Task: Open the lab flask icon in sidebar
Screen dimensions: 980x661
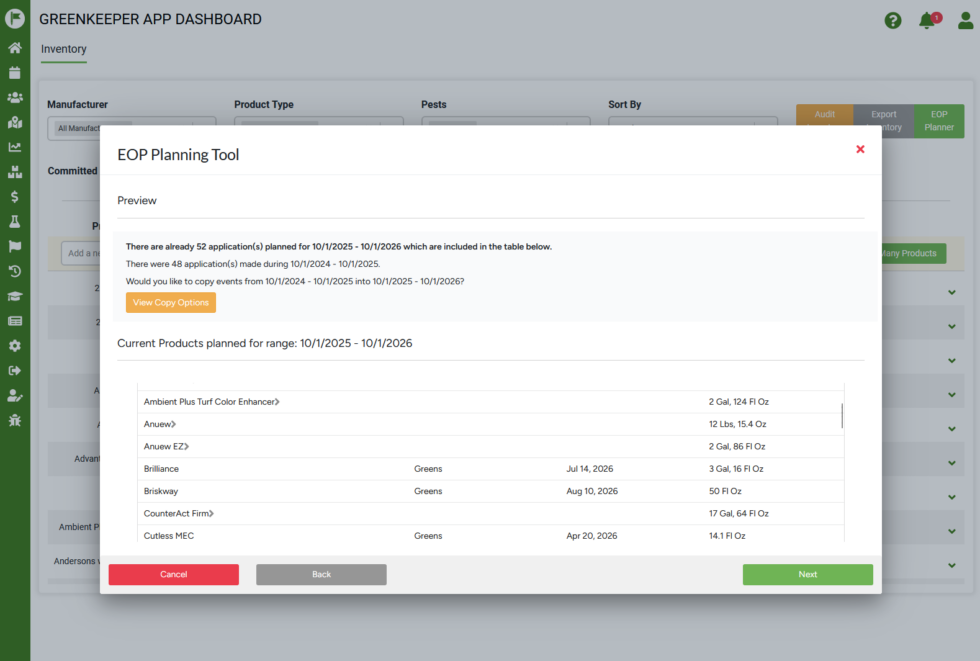Action: coord(15,221)
